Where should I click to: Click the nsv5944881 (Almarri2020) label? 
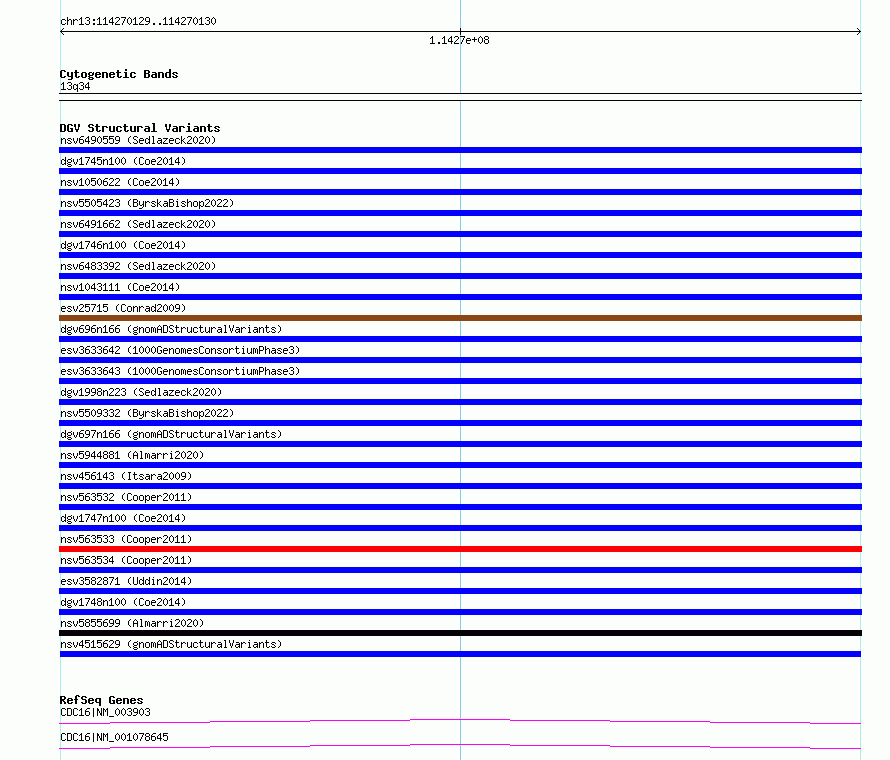tap(132, 455)
